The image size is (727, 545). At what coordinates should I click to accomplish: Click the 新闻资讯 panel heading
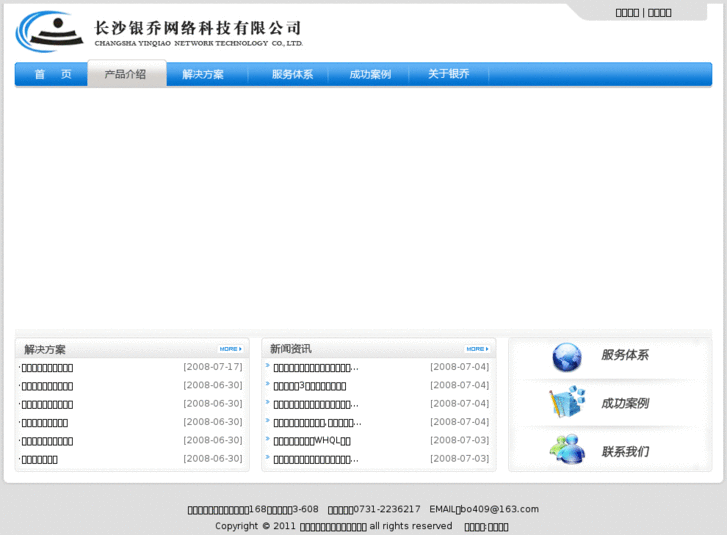click(x=291, y=349)
